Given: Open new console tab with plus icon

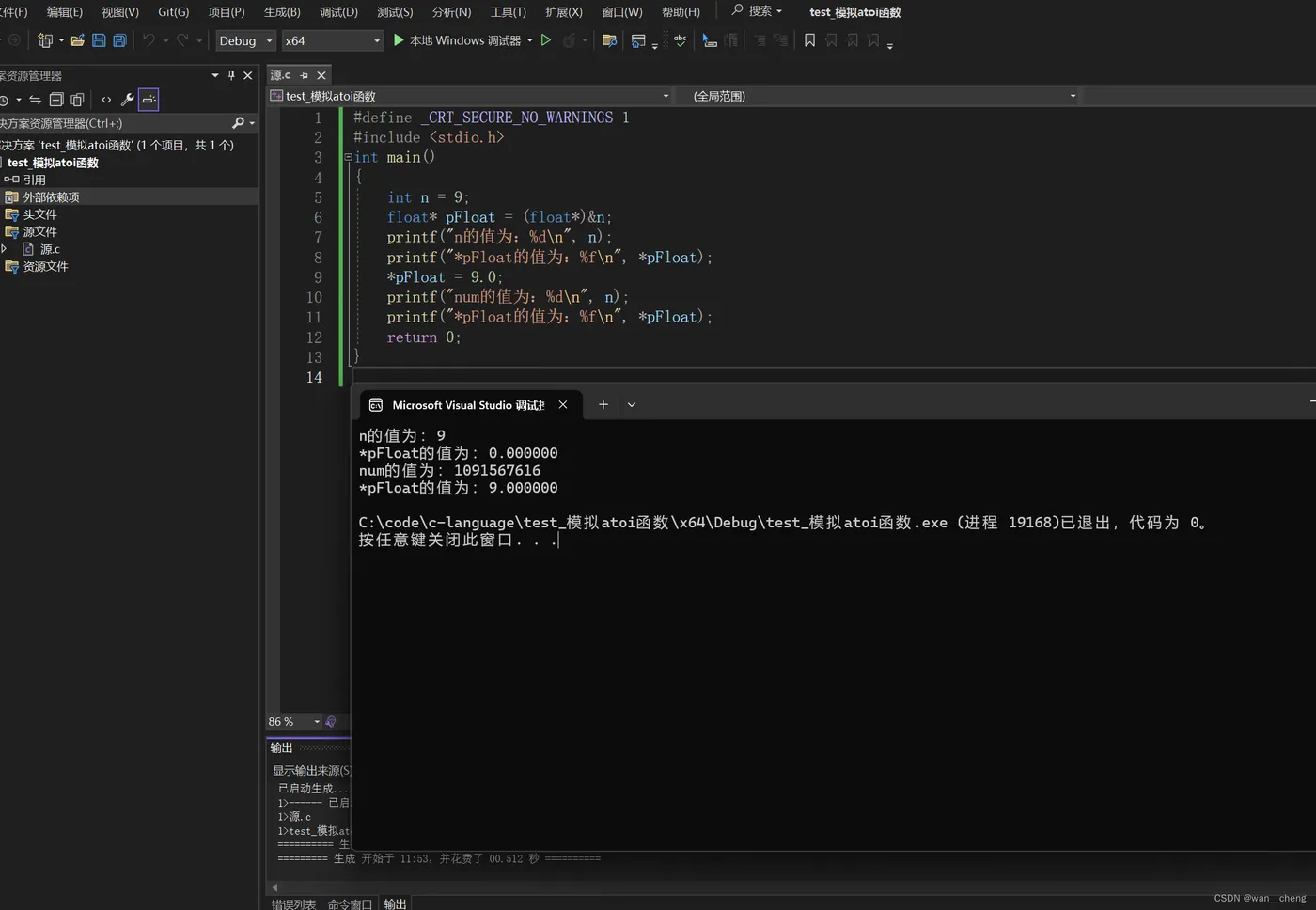Looking at the screenshot, I should [x=603, y=404].
